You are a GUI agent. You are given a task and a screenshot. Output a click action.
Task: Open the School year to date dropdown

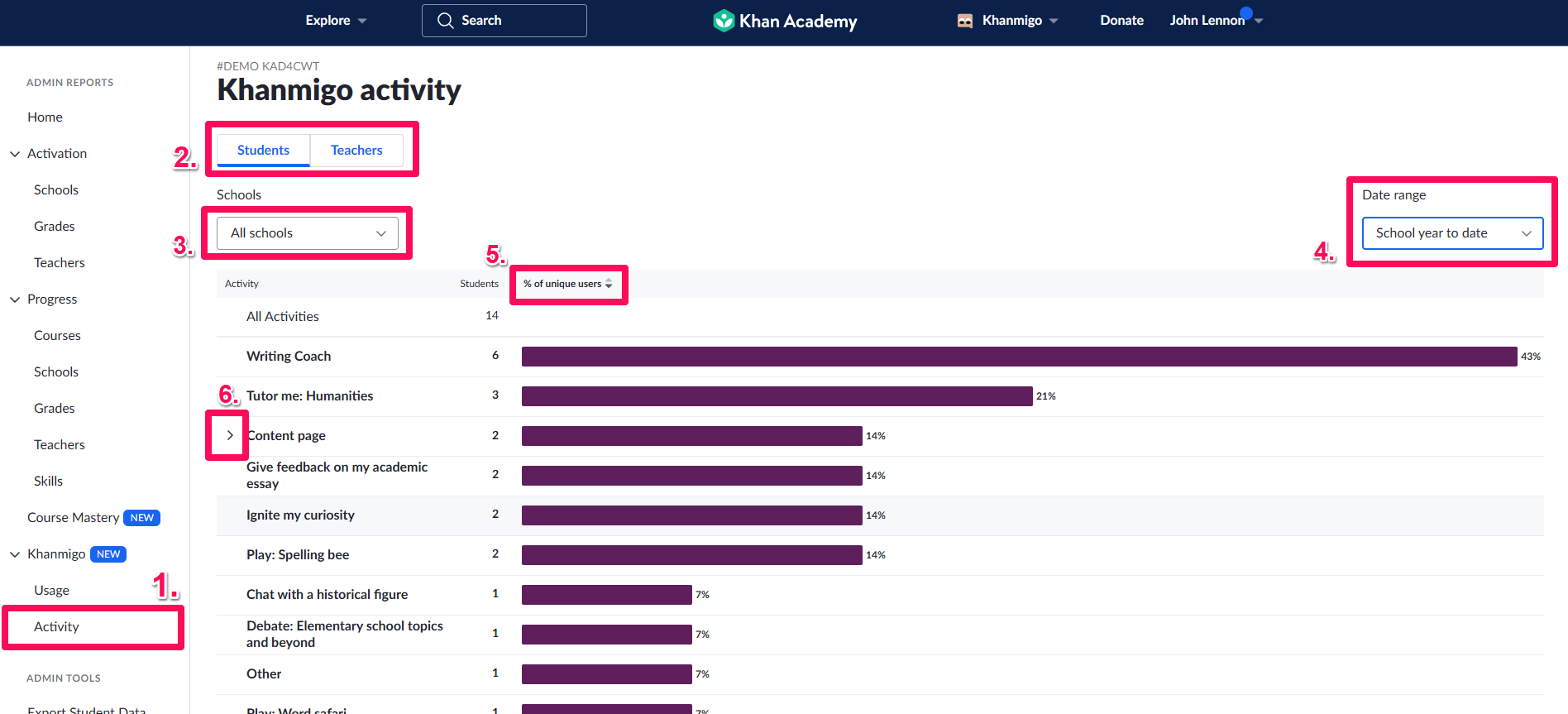click(x=1453, y=233)
